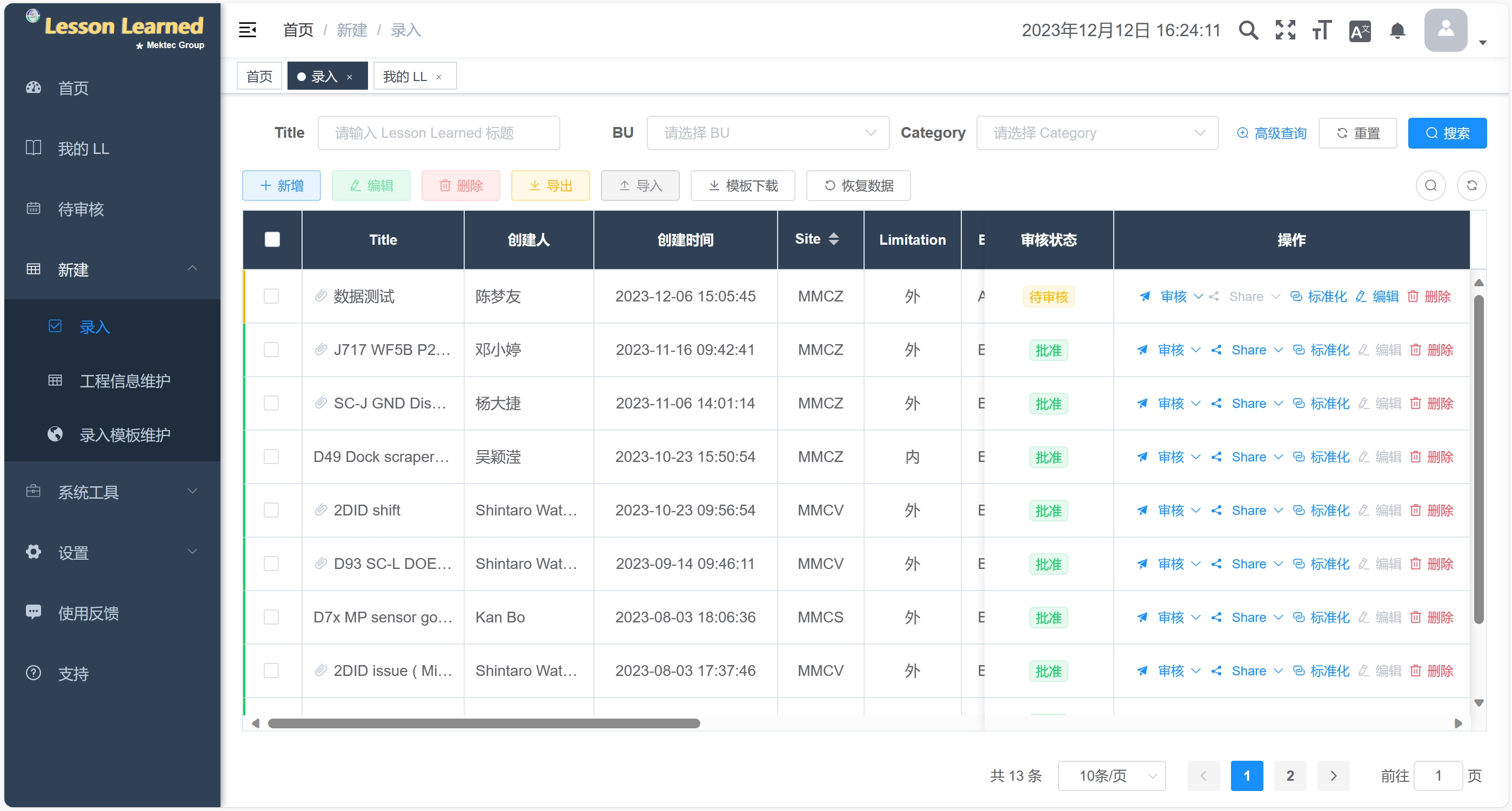
Task: Check the SC-J GND Dis row checkbox
Action: tap(271, 403)
